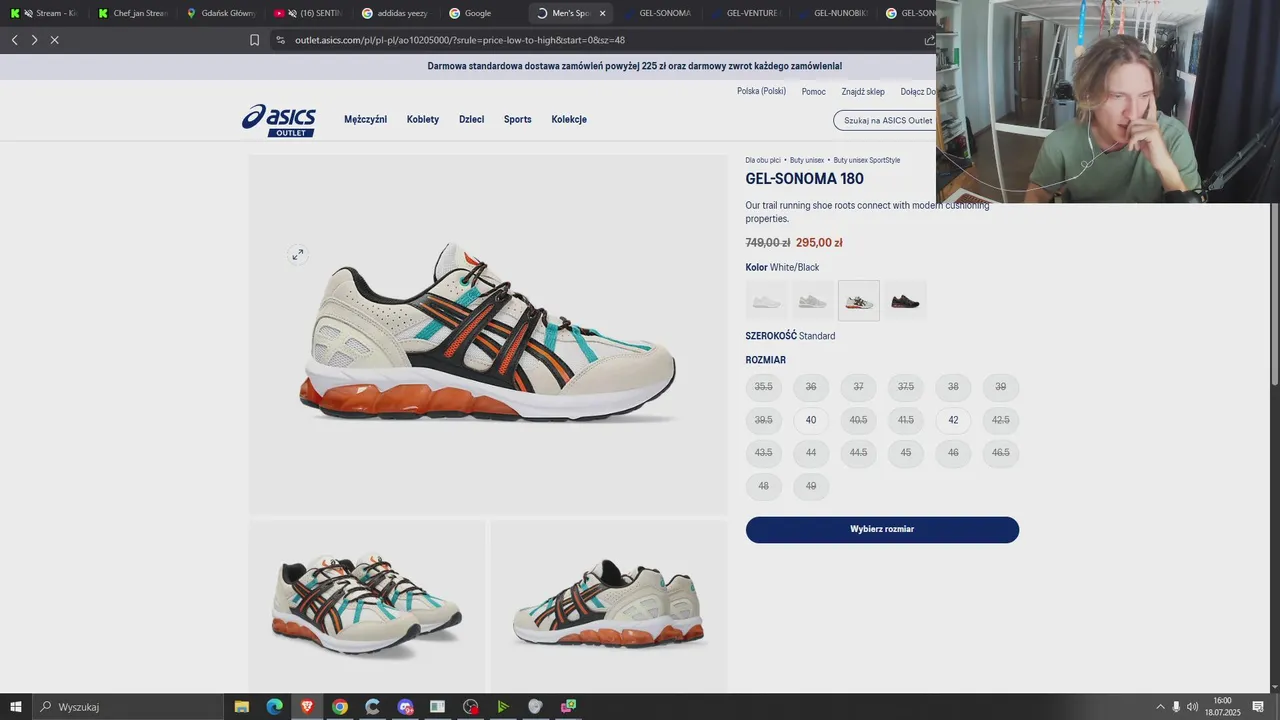Click the share icon in the address bar
The image size is (1280, 720).
coord(929,40)
